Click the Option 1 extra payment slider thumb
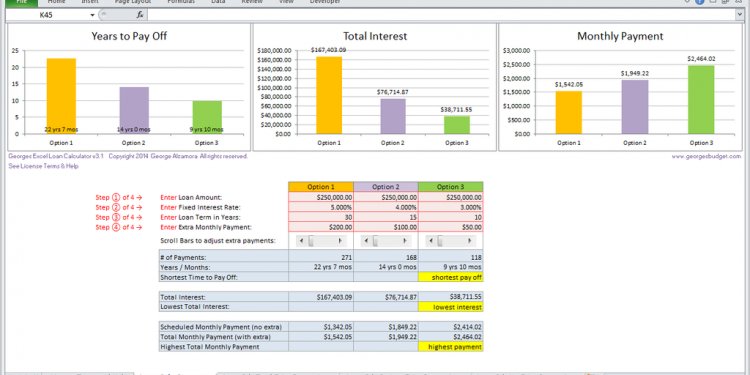This screenshot has height=375, width=750. (311, 241)
